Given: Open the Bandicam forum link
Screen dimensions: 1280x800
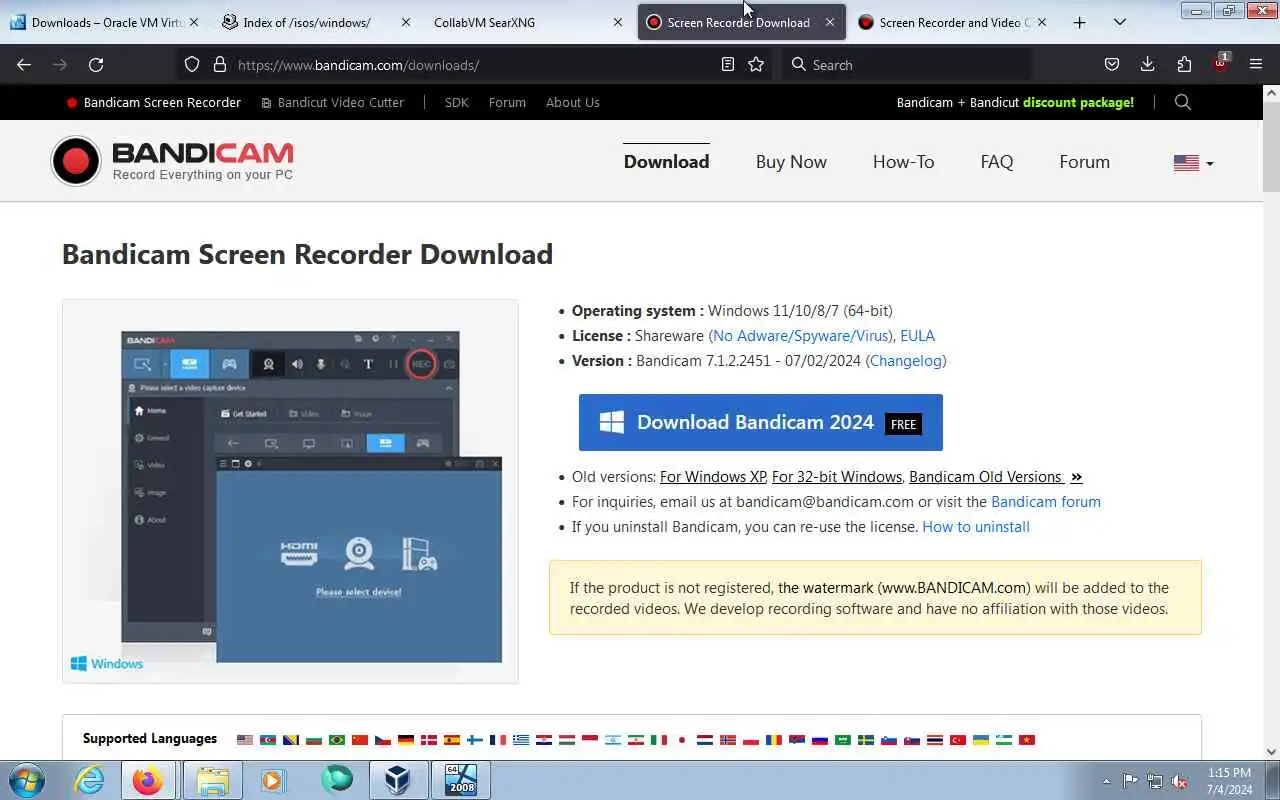Looking at the screenshot, I should (1046, 502).
